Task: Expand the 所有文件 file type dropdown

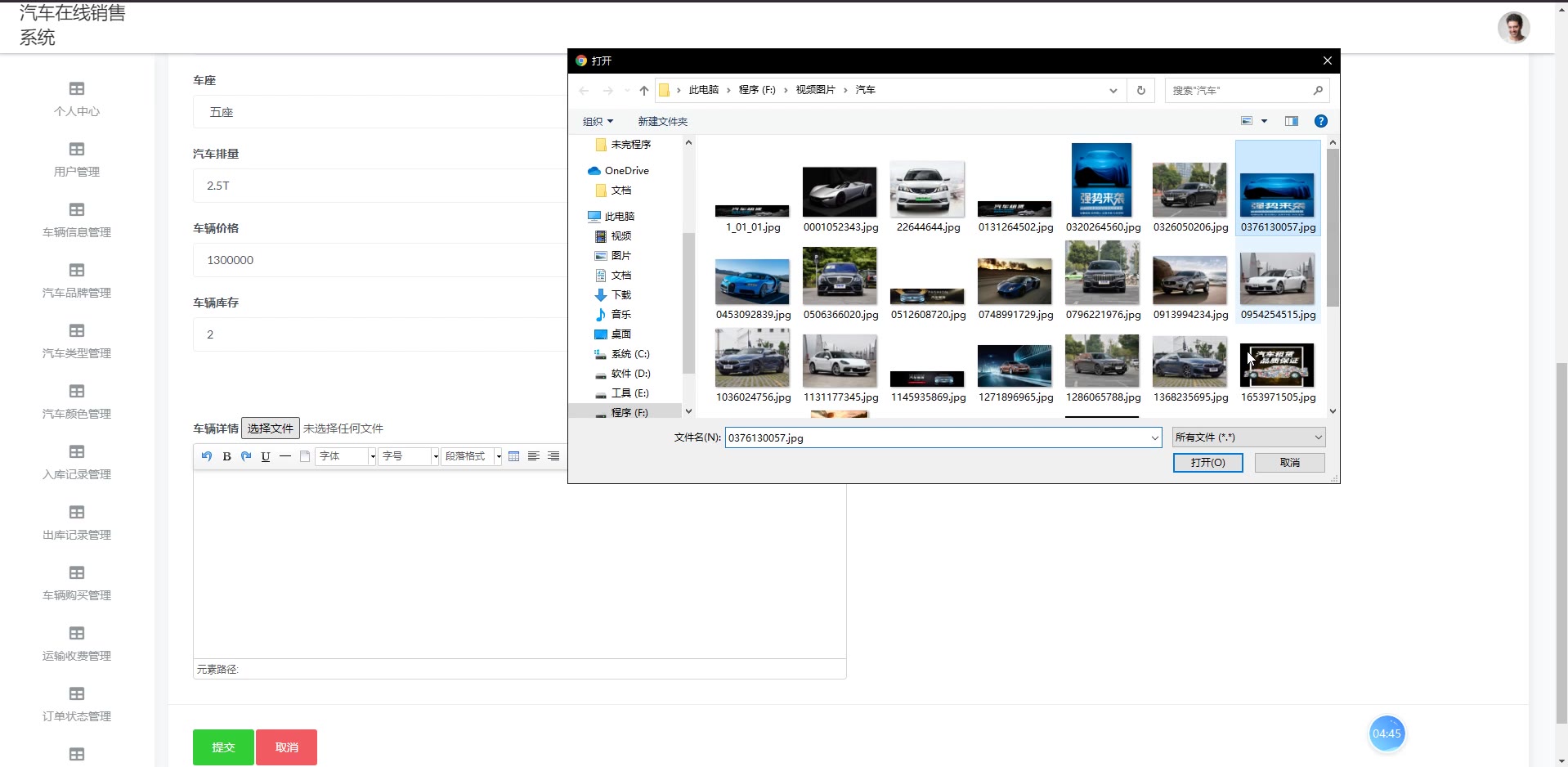Action: click(x=1248, y=437)
